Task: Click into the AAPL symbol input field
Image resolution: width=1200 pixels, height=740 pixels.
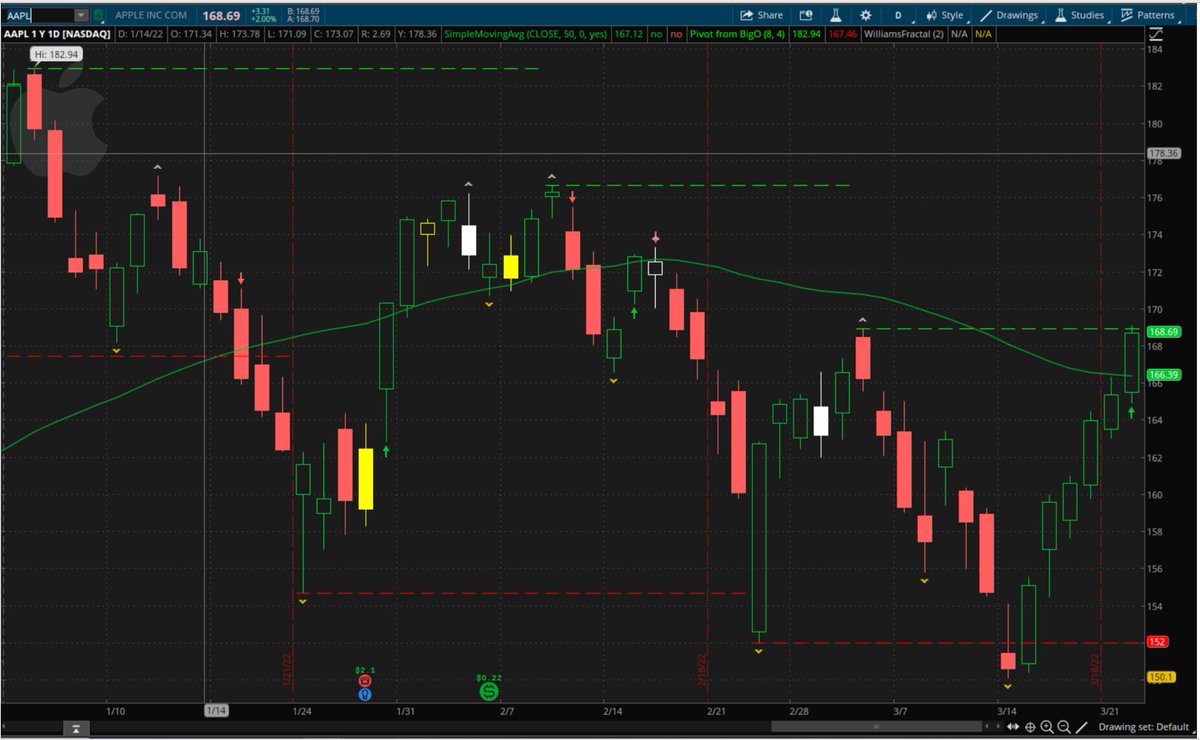Action: pos(38,15)
